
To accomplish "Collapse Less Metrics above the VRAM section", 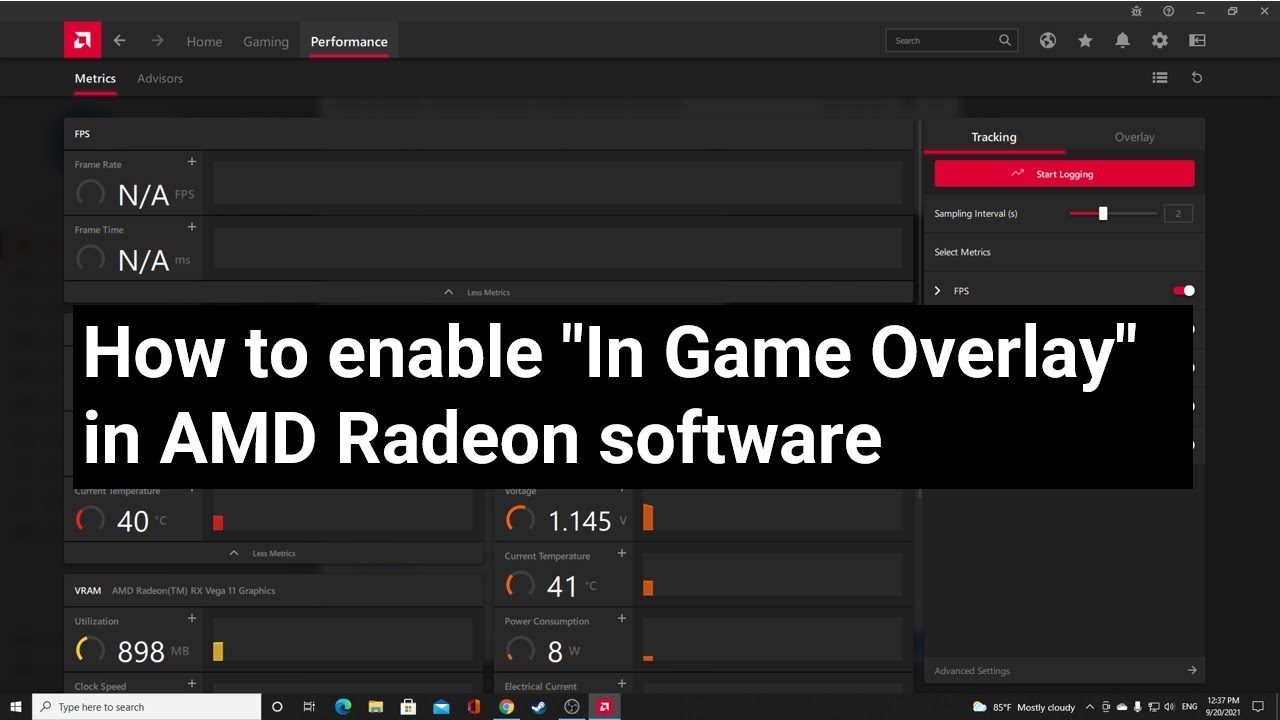I will point(261,553).
